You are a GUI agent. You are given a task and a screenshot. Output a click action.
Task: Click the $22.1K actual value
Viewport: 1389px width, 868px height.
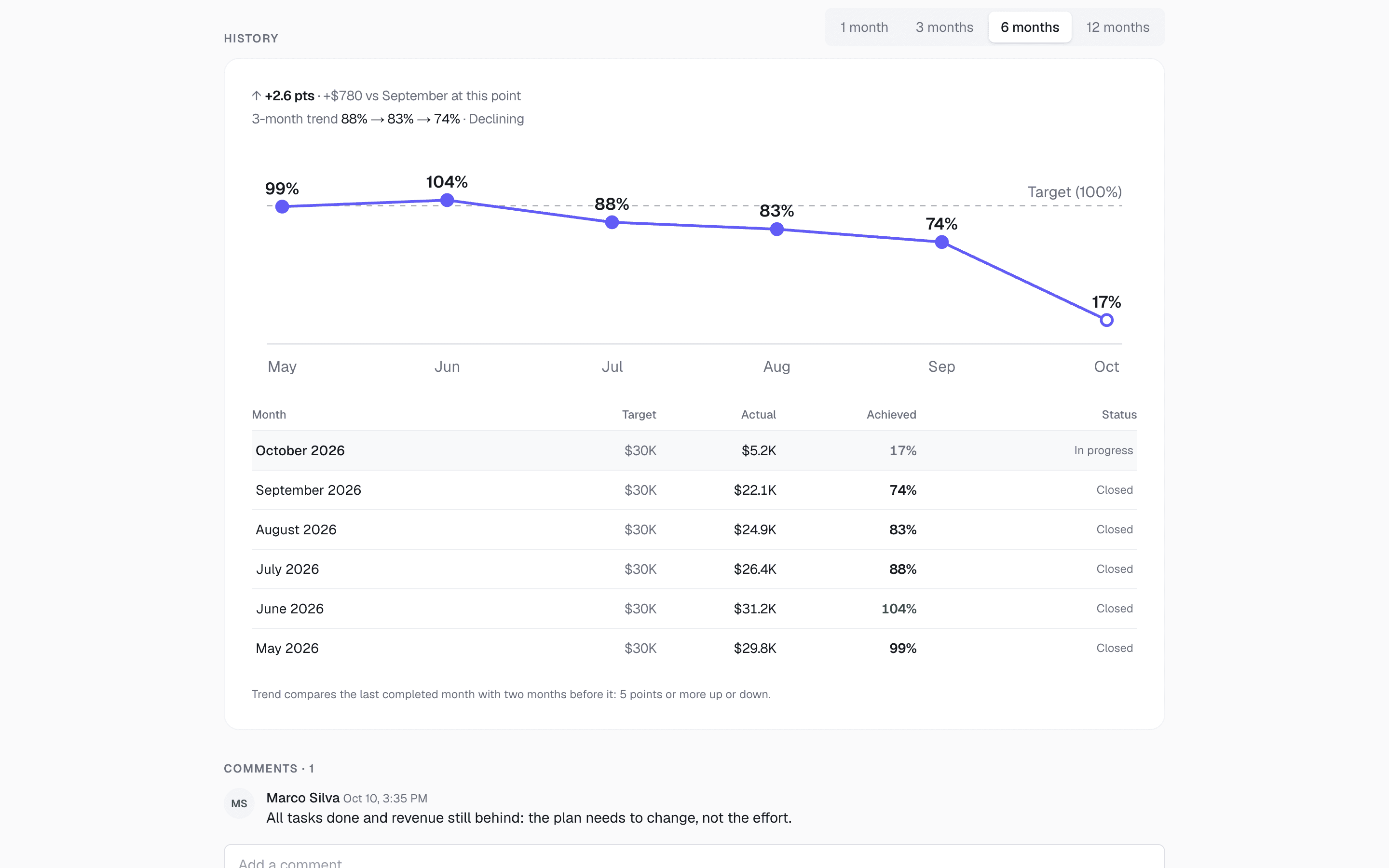755,490
